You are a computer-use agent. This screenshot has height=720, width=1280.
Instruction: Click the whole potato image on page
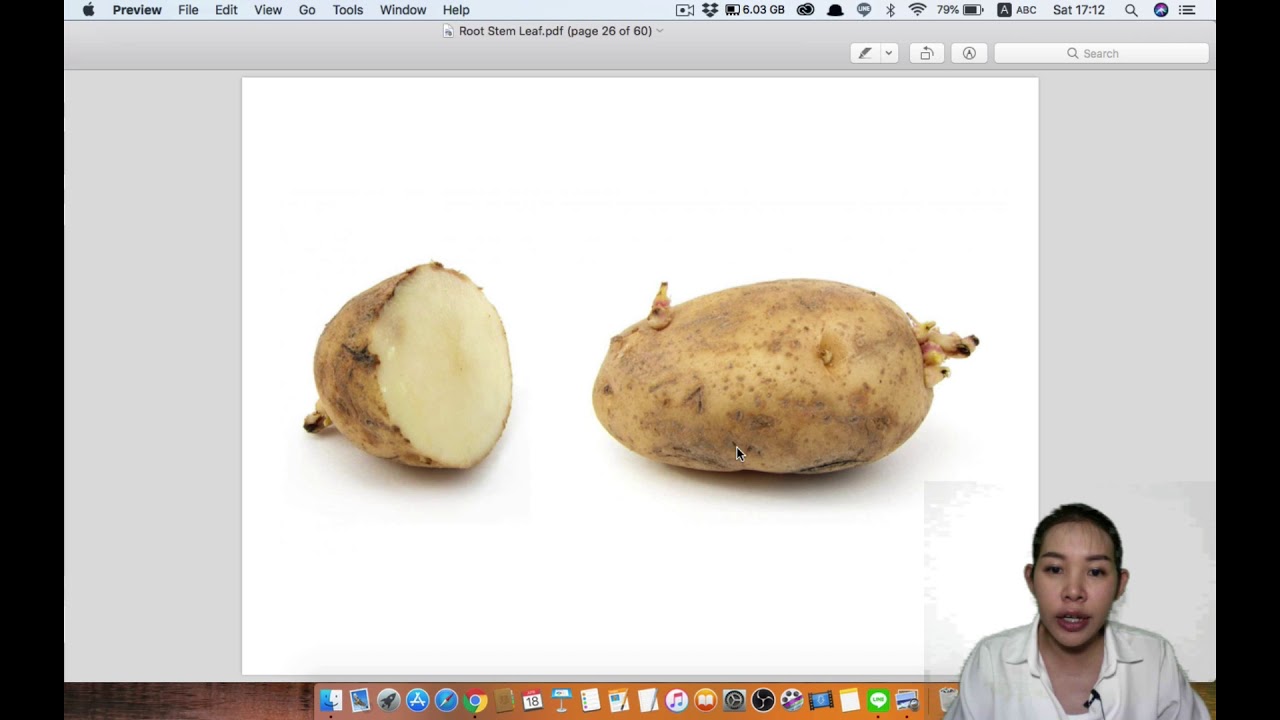(785, 377)
